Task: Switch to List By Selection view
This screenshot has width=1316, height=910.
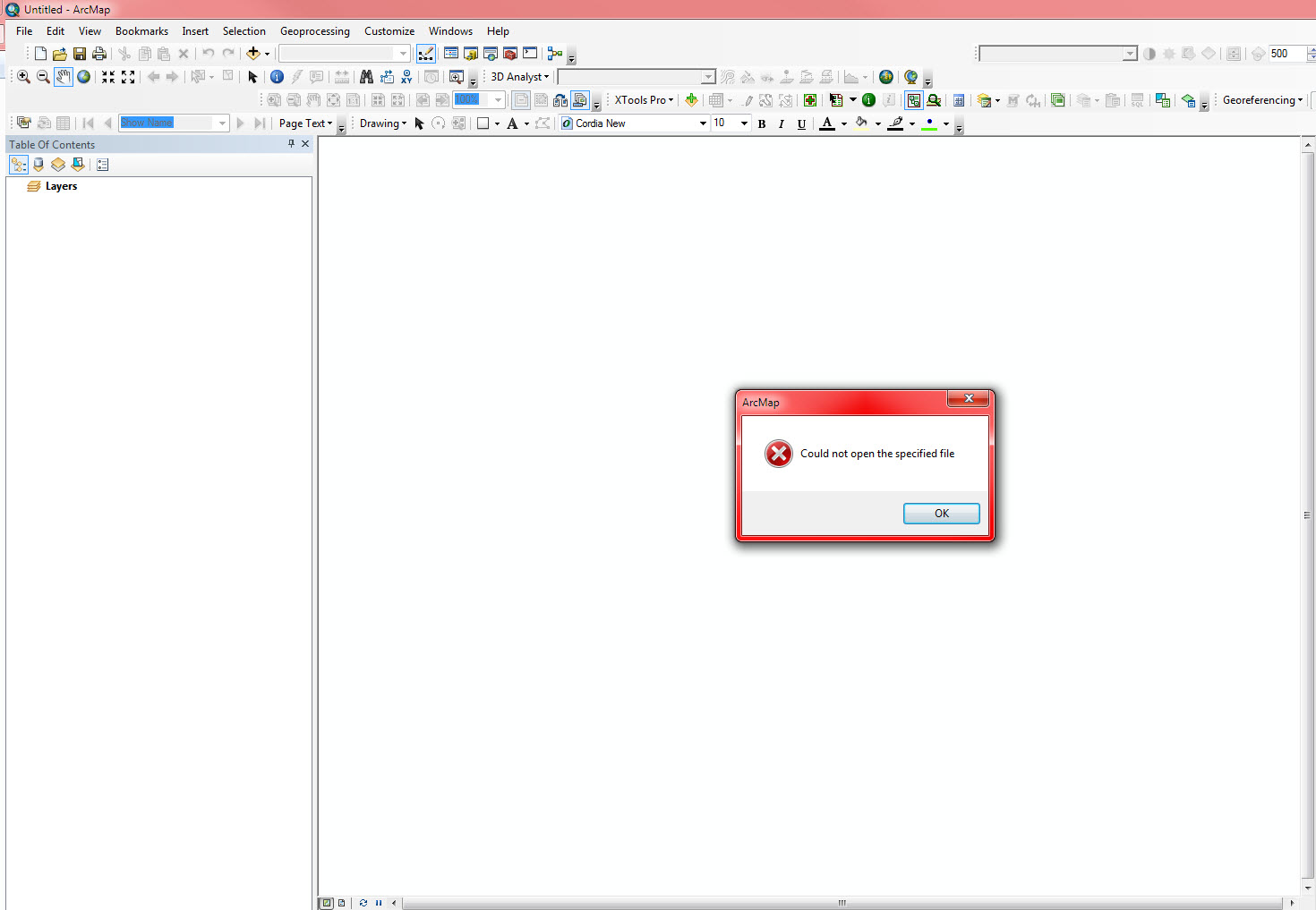Action: coord(78,165)
